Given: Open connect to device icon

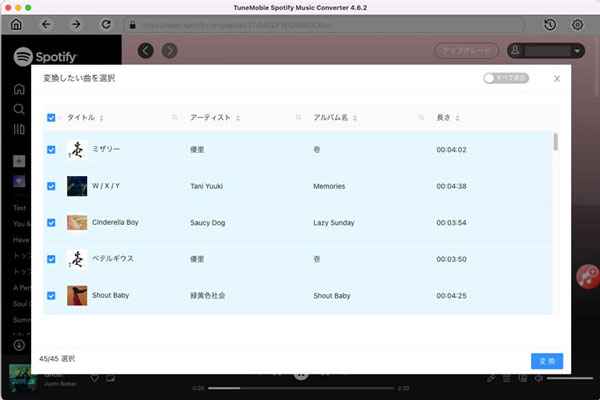Looking at the screenshot, I should (522, 379).
